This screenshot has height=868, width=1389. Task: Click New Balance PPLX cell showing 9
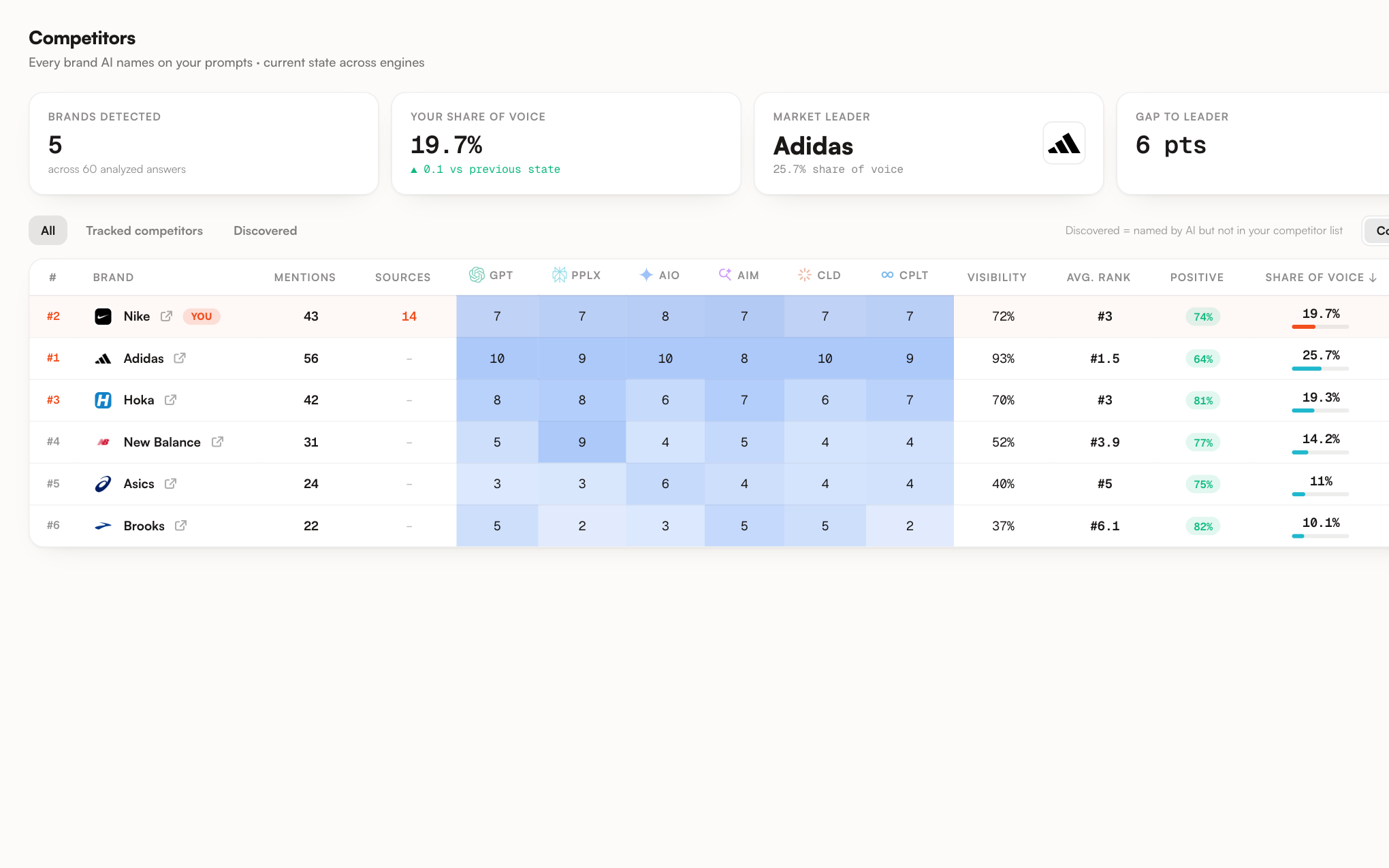coord(581,442)
